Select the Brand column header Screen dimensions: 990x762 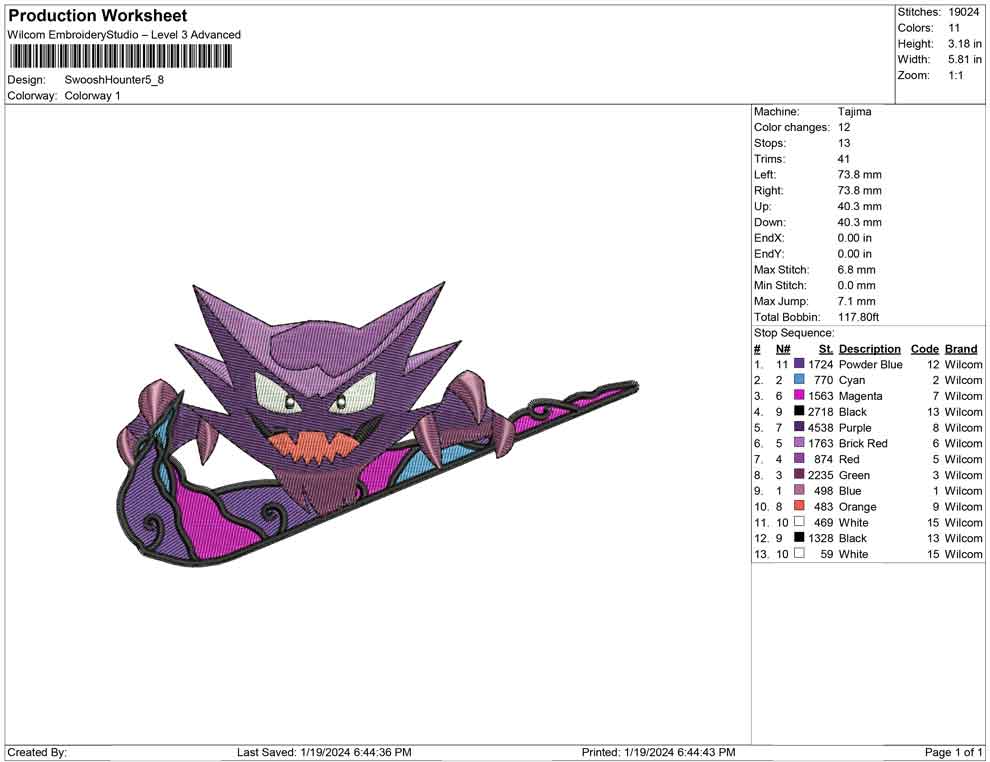pos(960,348)
